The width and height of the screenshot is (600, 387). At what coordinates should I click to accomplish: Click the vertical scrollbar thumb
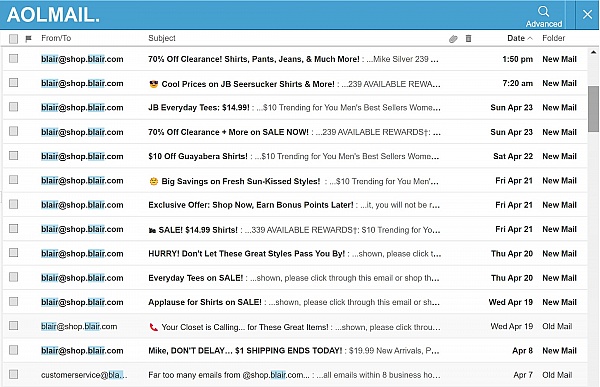click(x=593, y=108)
